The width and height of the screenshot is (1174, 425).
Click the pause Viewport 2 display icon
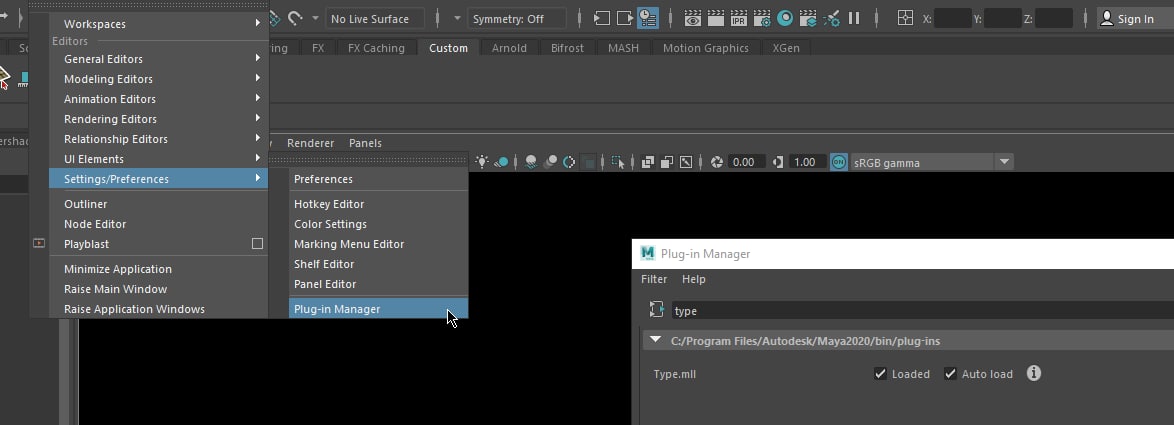[854, 18]
